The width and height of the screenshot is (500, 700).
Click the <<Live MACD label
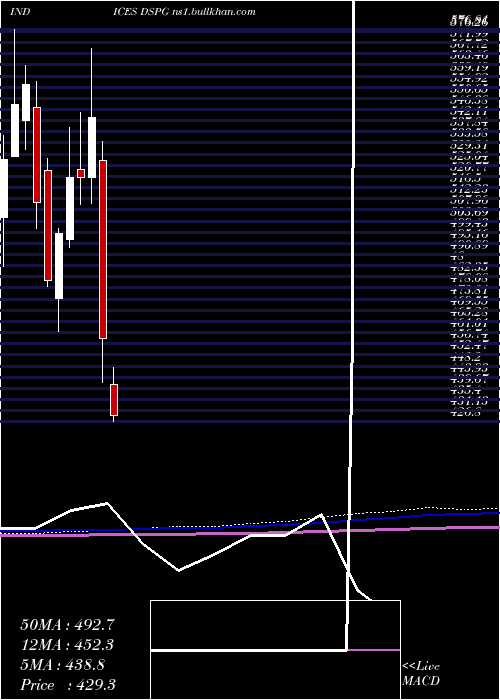click(x=421, y=673)
